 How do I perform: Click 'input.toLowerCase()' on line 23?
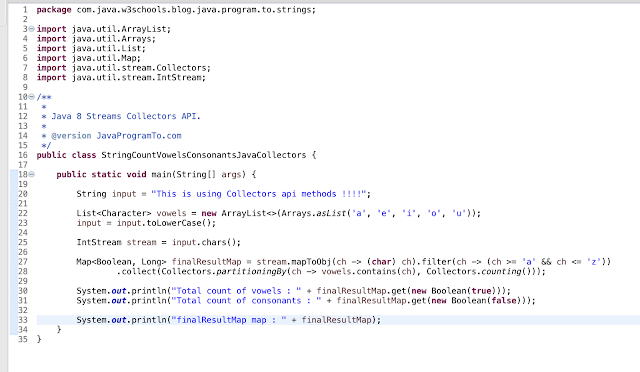coord(164,223)
